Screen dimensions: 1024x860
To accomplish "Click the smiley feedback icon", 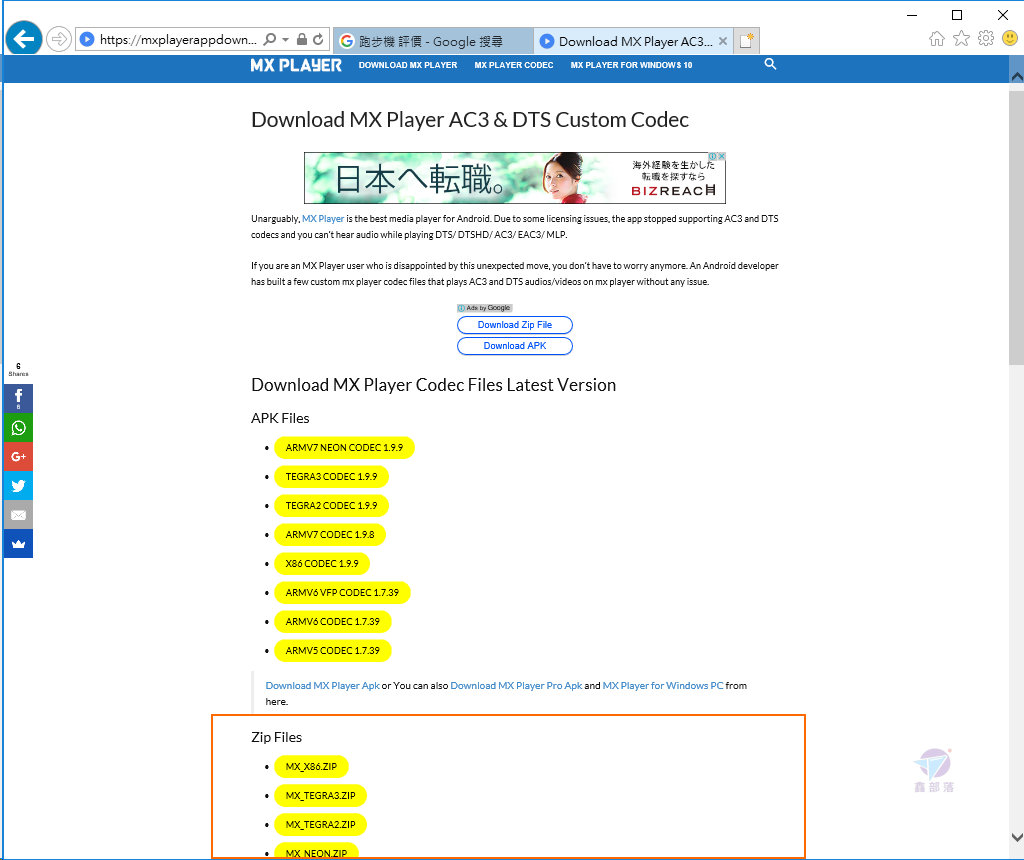I will pyautogui.click(x=1010, y=39).
